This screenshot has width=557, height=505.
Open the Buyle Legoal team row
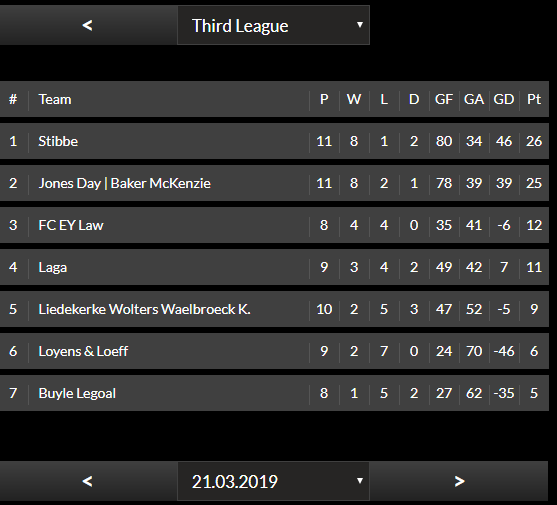[x=274, y=393]
